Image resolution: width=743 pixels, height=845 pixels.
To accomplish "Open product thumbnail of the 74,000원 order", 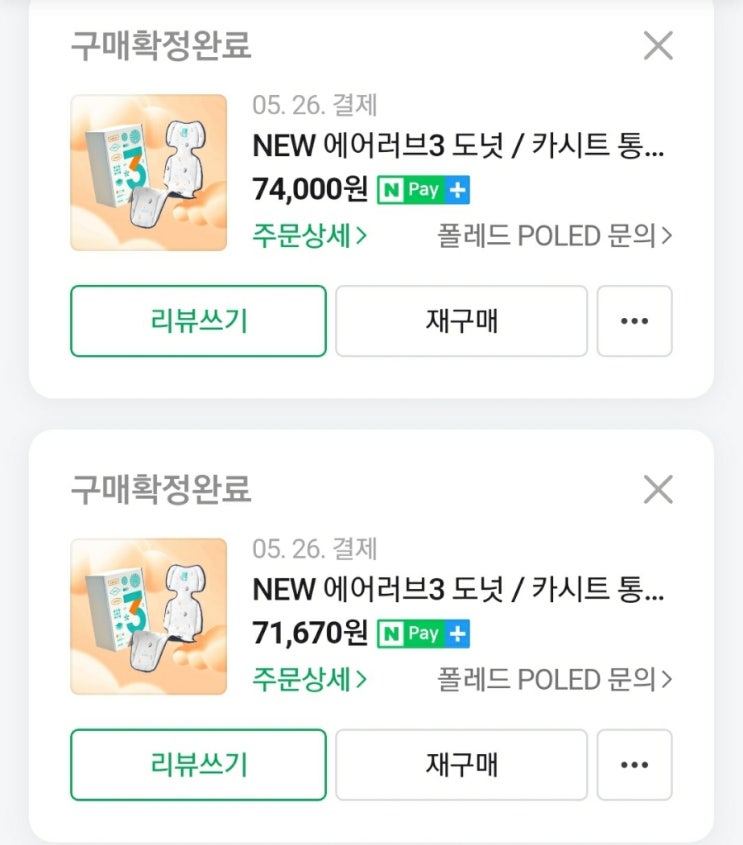I will click(x=149, y=173).
